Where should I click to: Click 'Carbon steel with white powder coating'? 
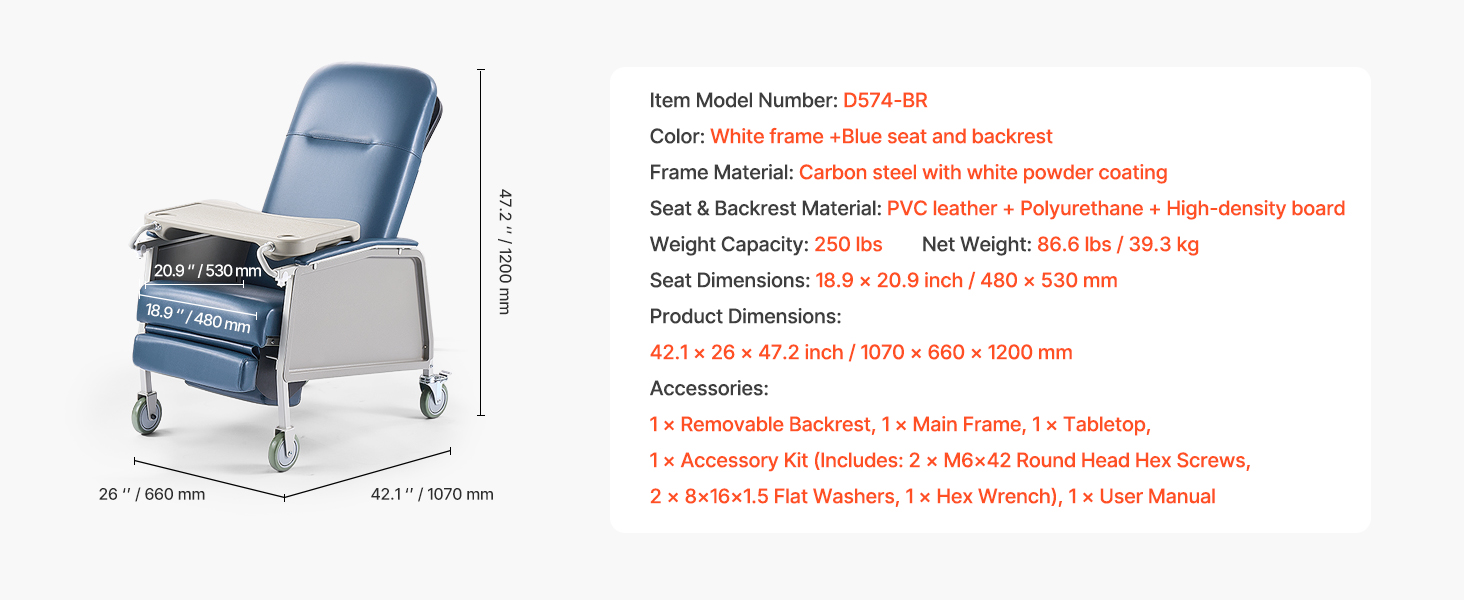pos(983,172)
